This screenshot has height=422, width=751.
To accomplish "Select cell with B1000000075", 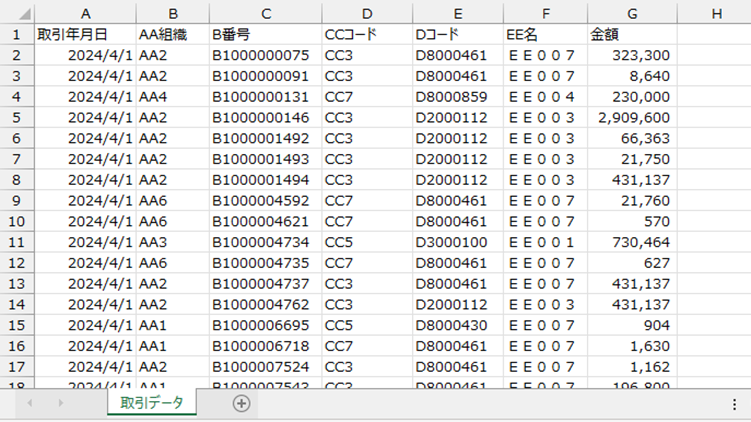I will coord(265,55).
